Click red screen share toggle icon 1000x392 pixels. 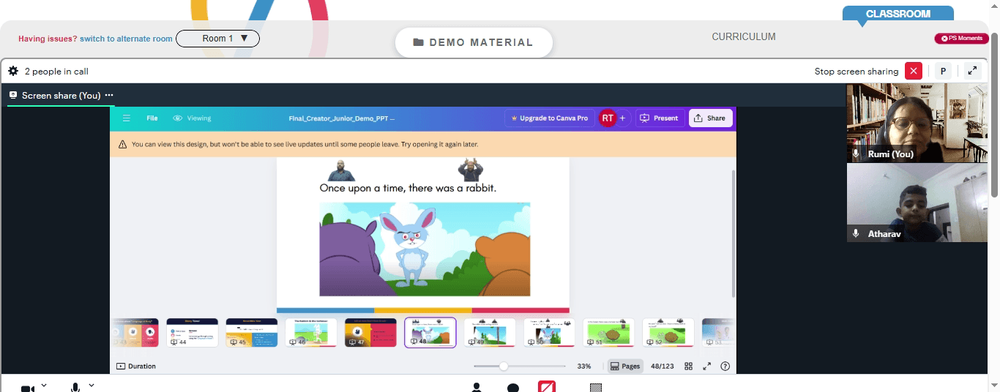click(x=547, y=386)
